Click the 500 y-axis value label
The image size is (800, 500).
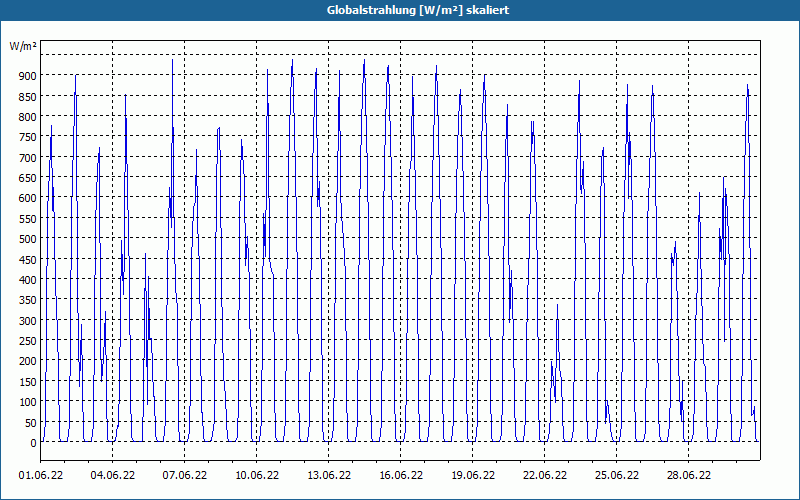29,239
